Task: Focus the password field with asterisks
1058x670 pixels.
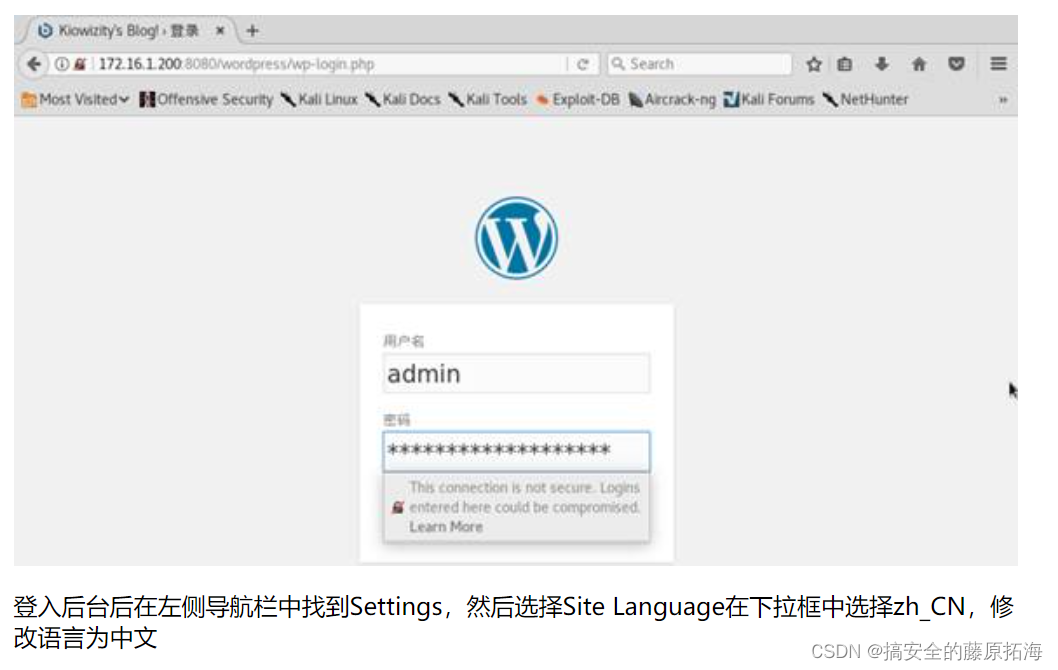Action: coord(516,451)
